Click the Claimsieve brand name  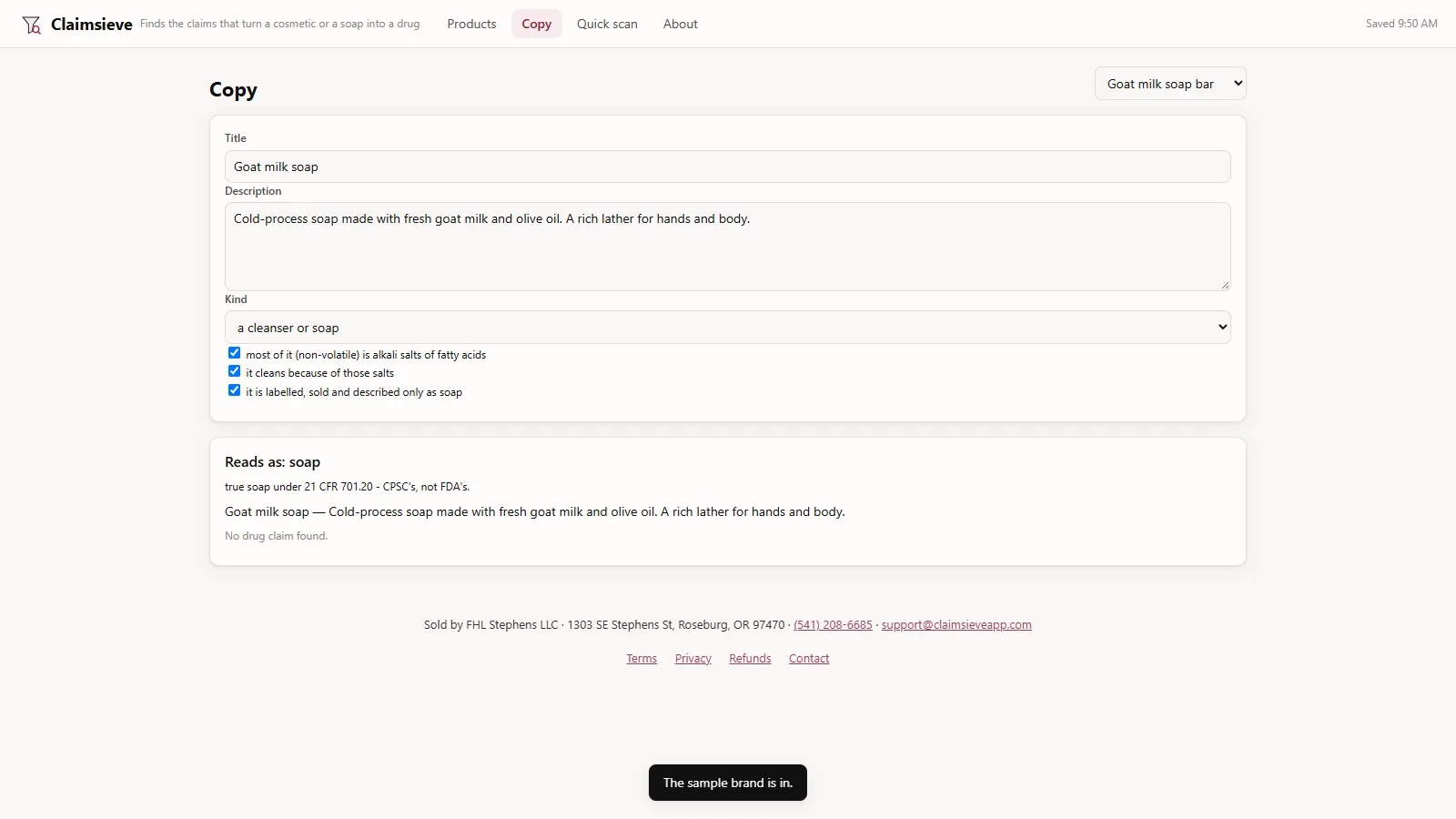click(92, 25)
